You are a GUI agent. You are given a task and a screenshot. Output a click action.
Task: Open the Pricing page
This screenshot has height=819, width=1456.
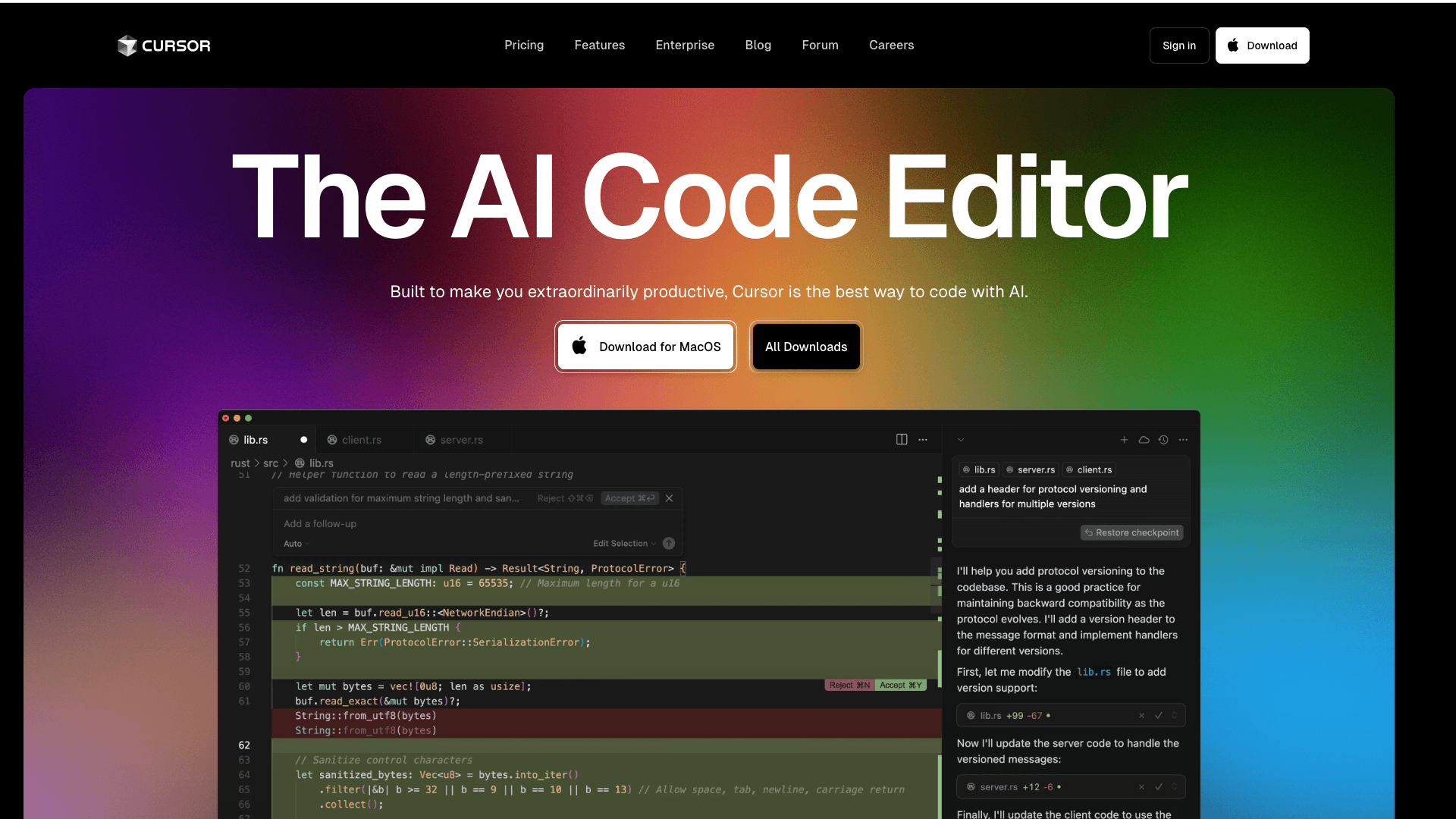[x=524, y=45]
